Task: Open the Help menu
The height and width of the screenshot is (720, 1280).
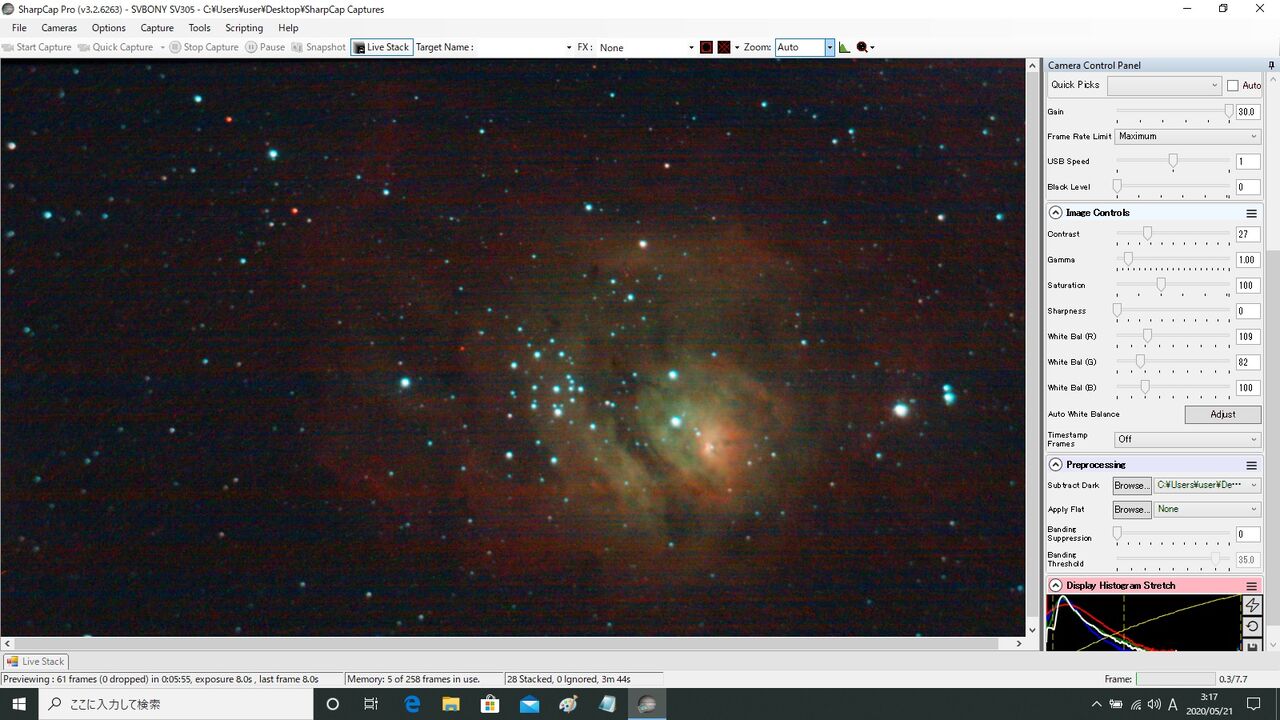Action: point(288,28)
